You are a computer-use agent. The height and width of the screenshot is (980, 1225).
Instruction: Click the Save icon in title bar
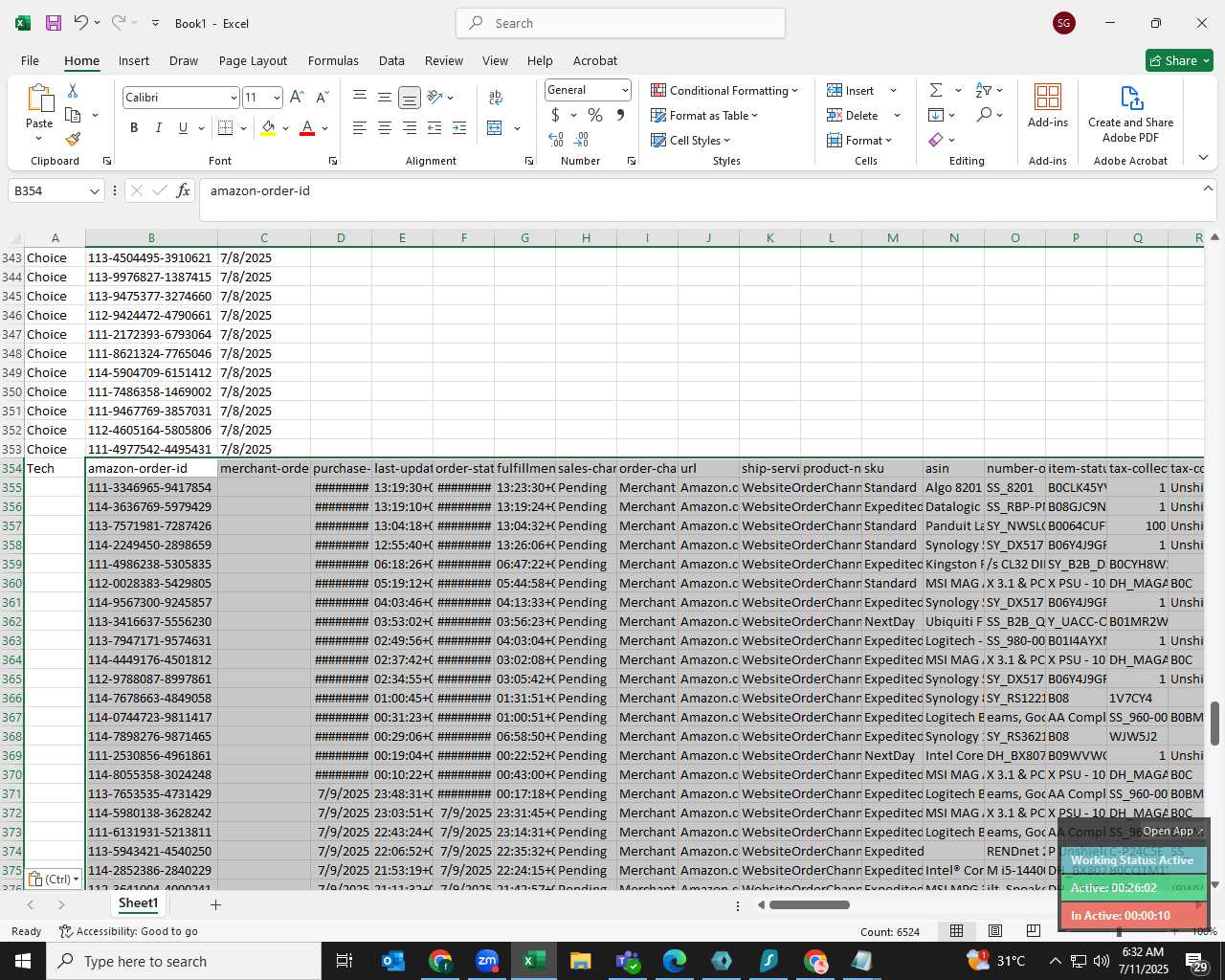tap(54, 23)
